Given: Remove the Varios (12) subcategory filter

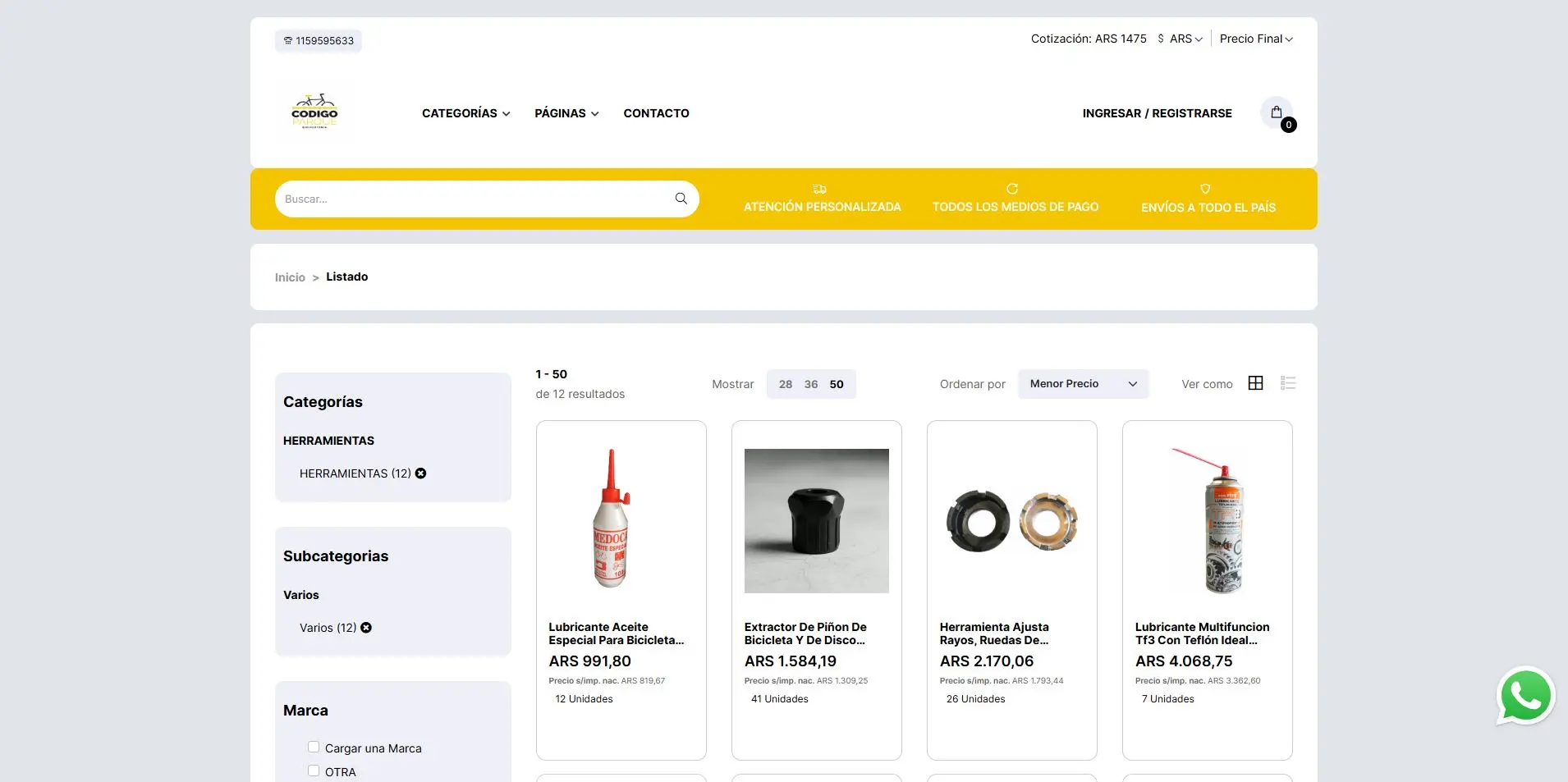Looking at the screenshot, I should point(365,627).
